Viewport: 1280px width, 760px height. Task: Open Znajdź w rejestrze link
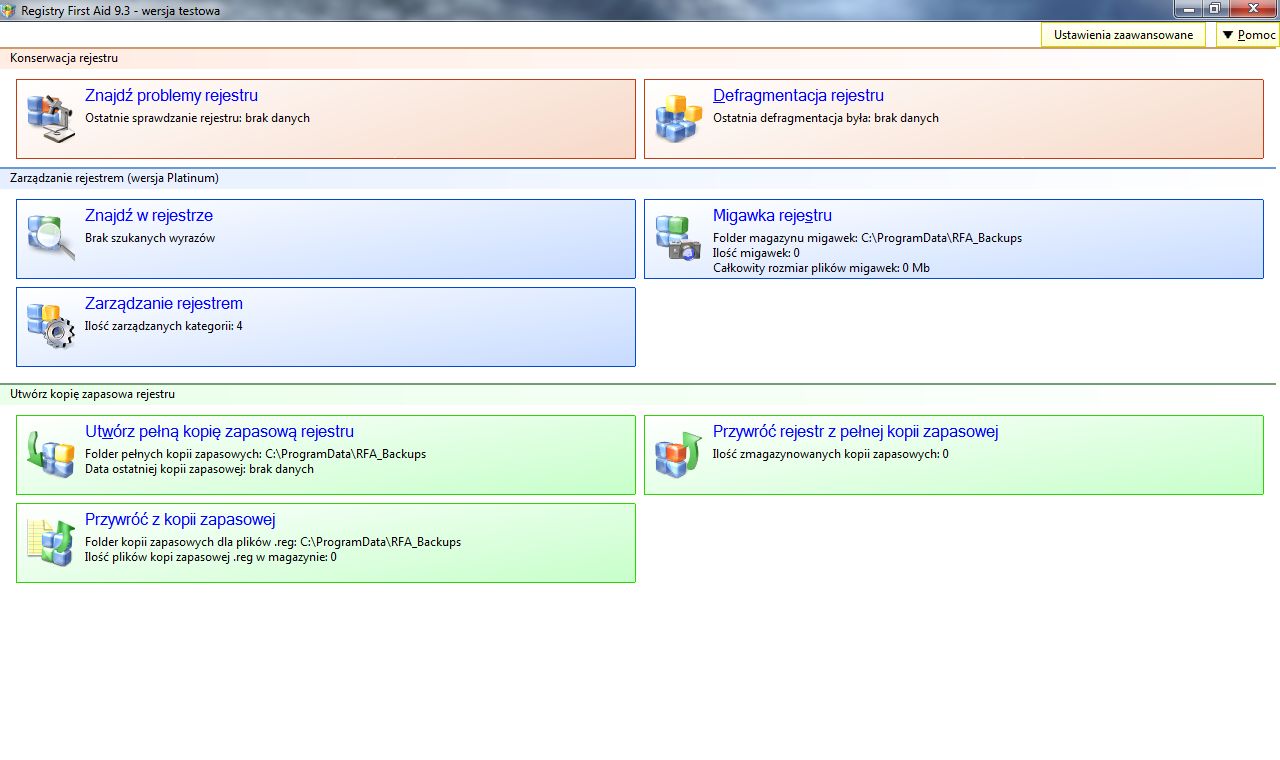pos(149,216)
